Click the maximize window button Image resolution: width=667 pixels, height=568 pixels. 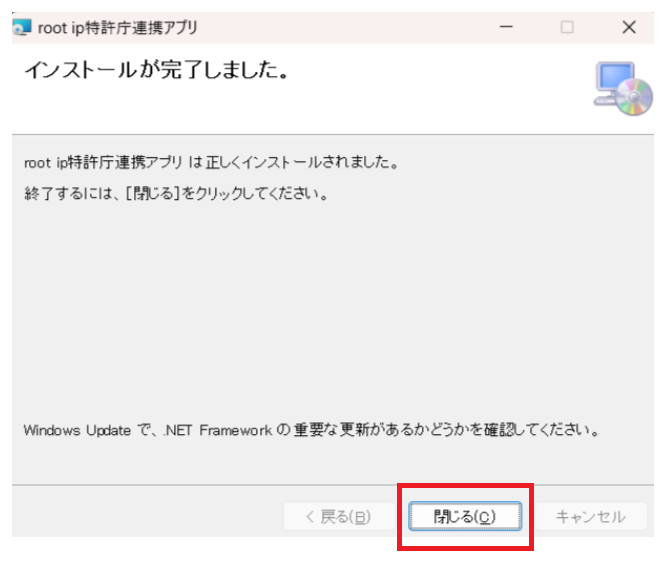click(567, 27)
